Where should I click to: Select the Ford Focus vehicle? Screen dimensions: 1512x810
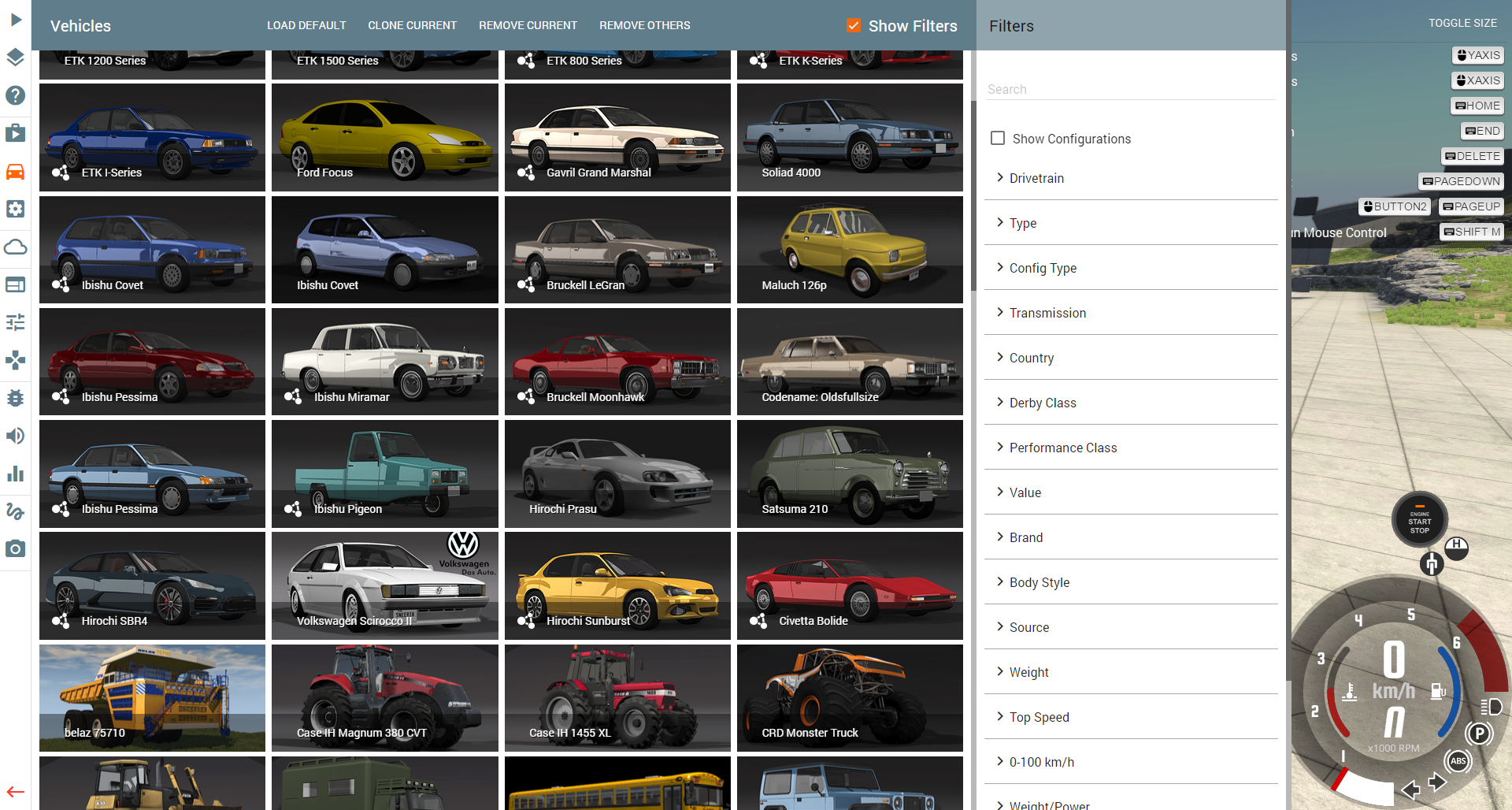coord(384,137)
